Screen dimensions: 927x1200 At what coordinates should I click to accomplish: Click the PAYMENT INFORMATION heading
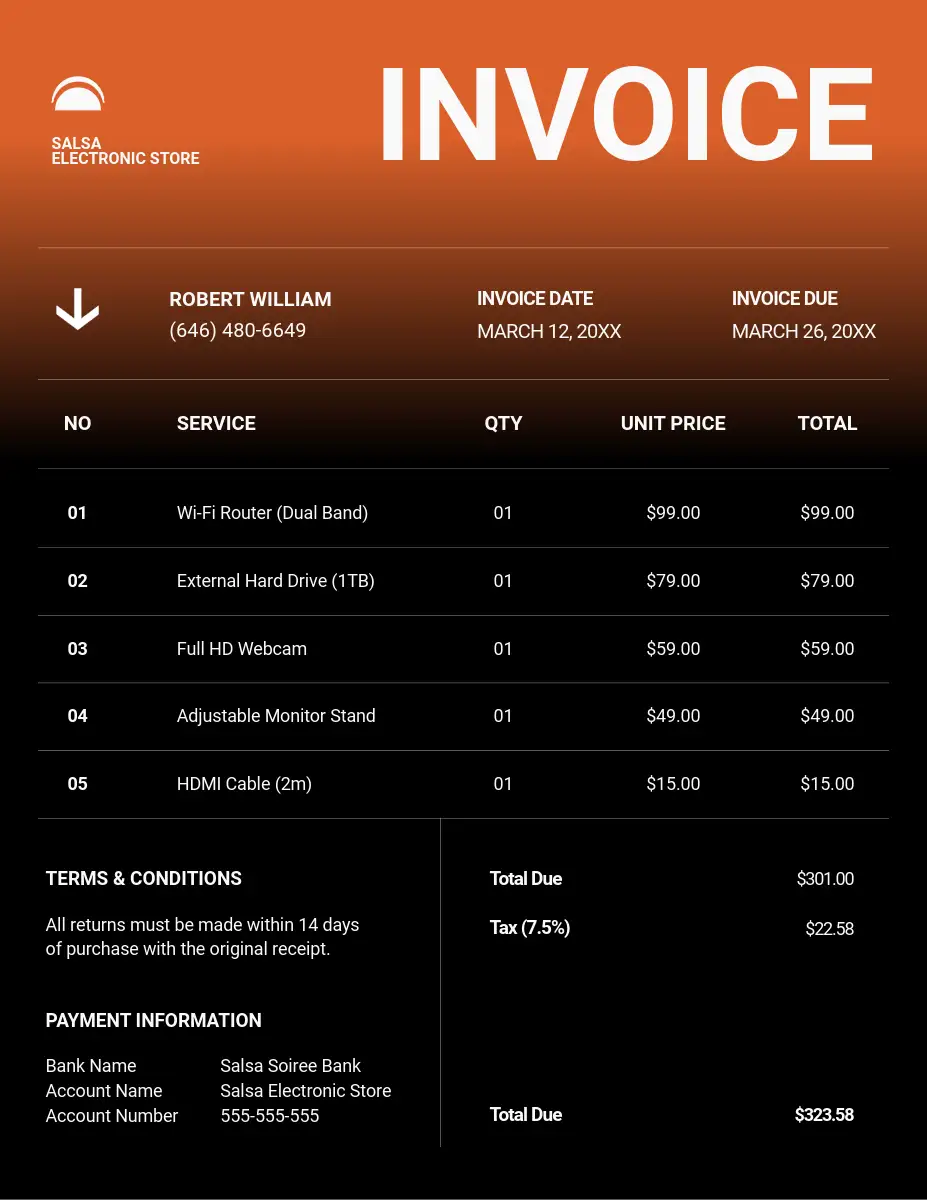(154, 1020)
